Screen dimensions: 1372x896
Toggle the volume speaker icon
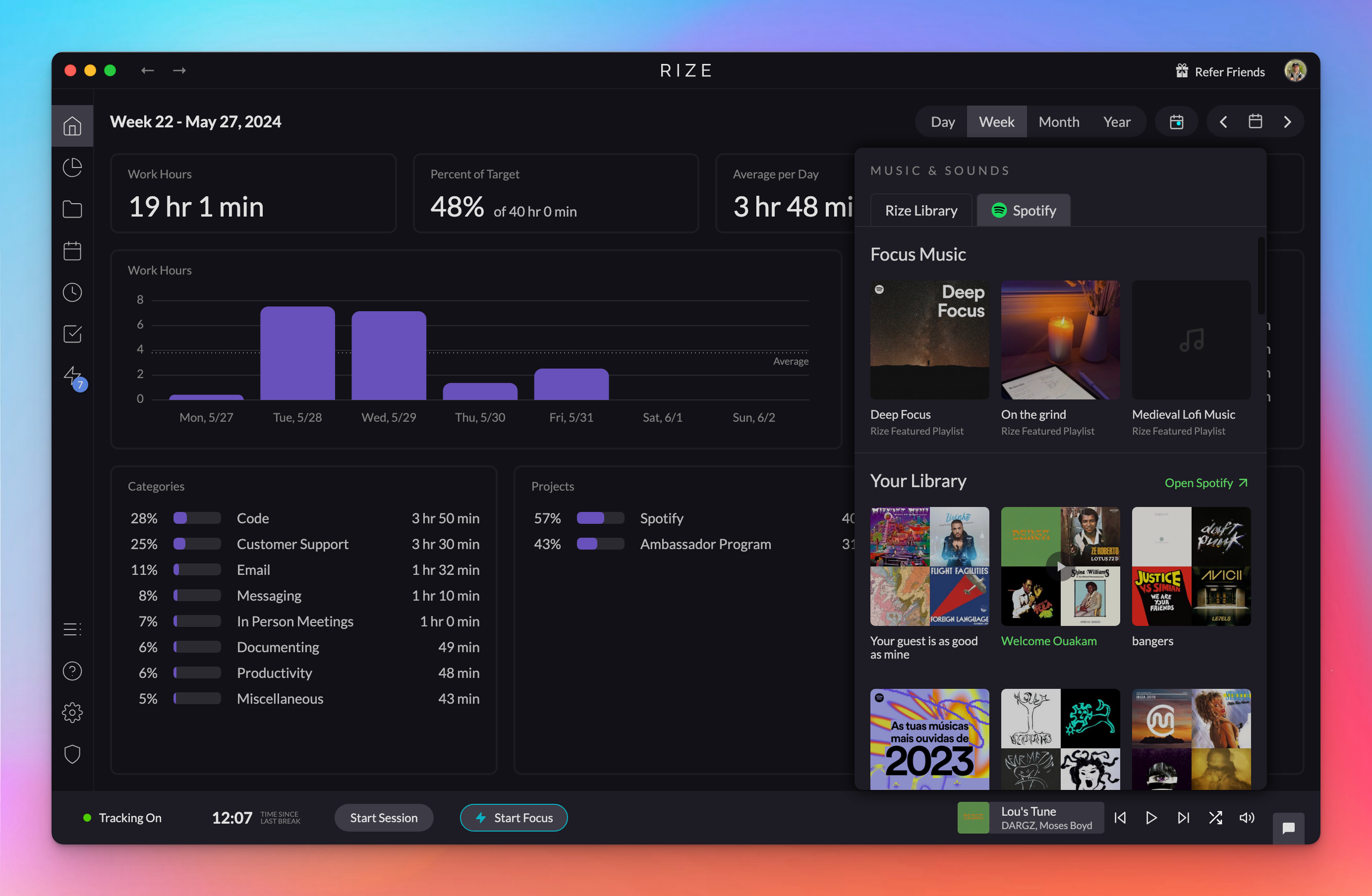click(x=1247, y=818)
